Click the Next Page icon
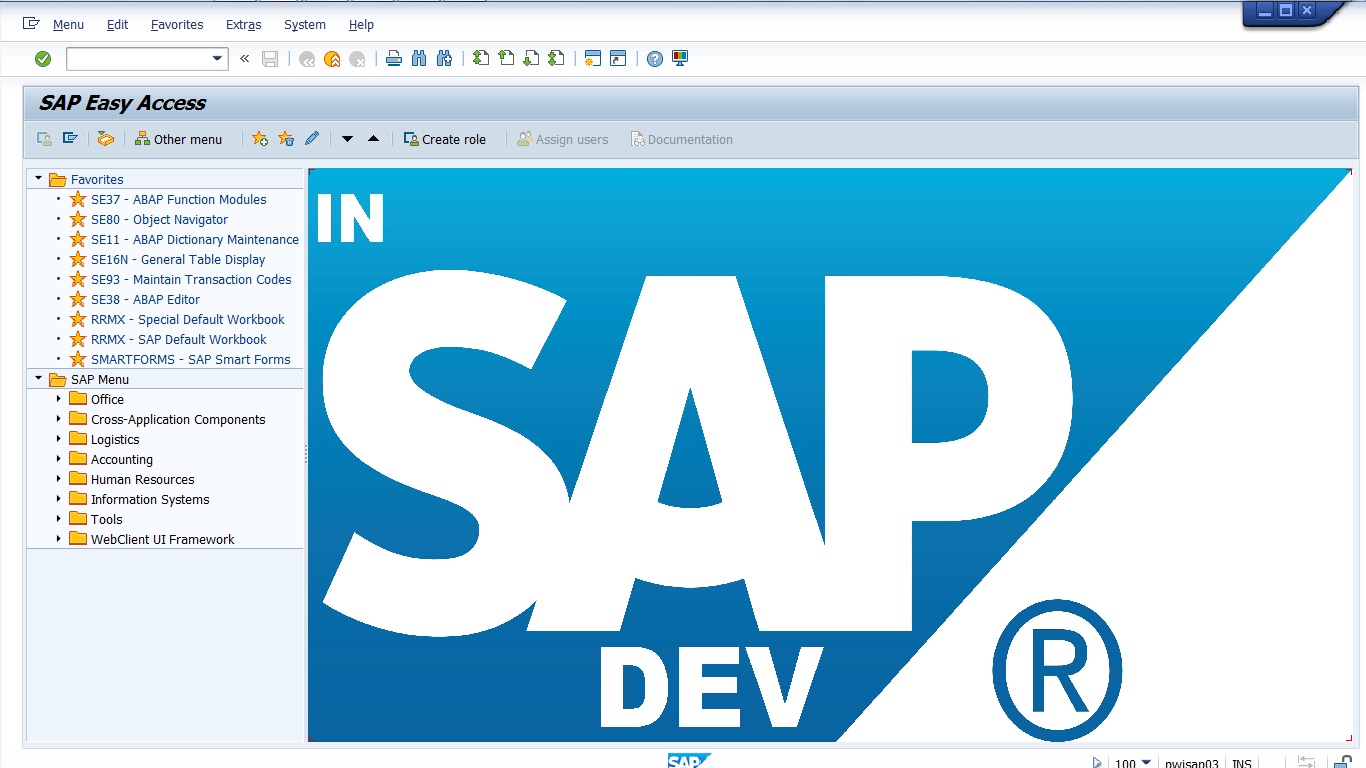 (x=531, y=59)
